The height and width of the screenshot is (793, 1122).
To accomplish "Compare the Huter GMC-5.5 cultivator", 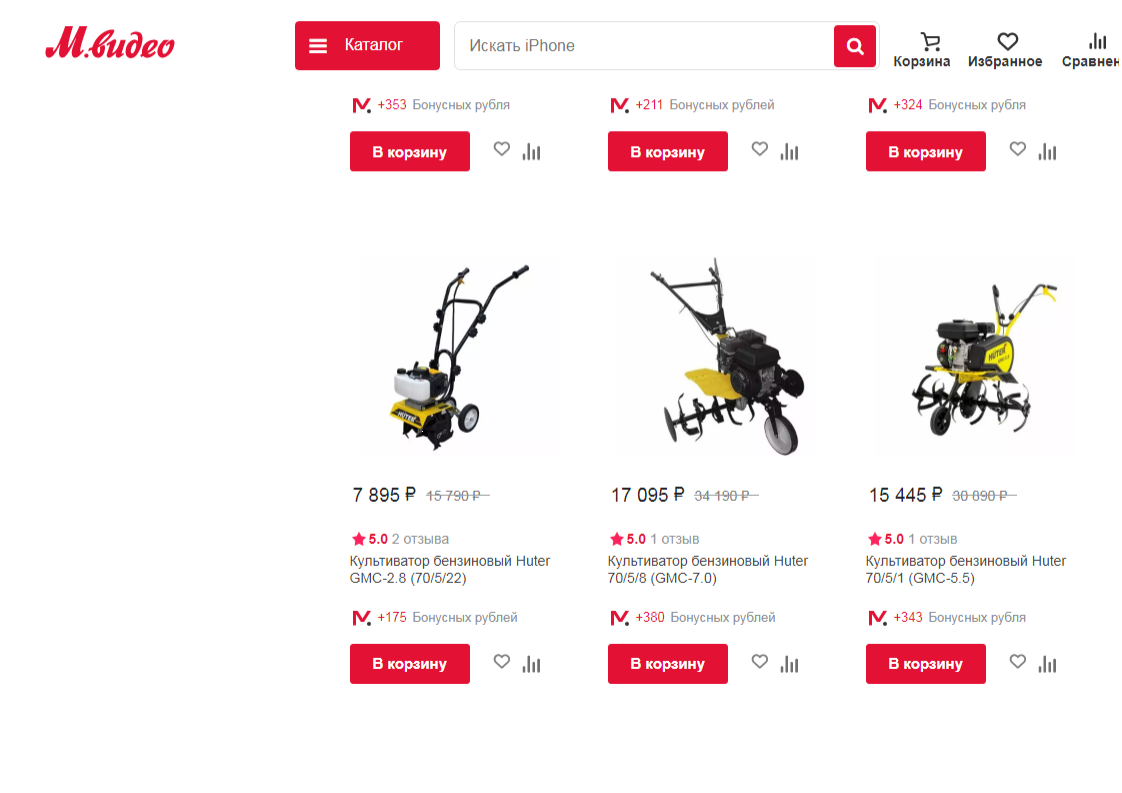I will [x=1048, y=664].
